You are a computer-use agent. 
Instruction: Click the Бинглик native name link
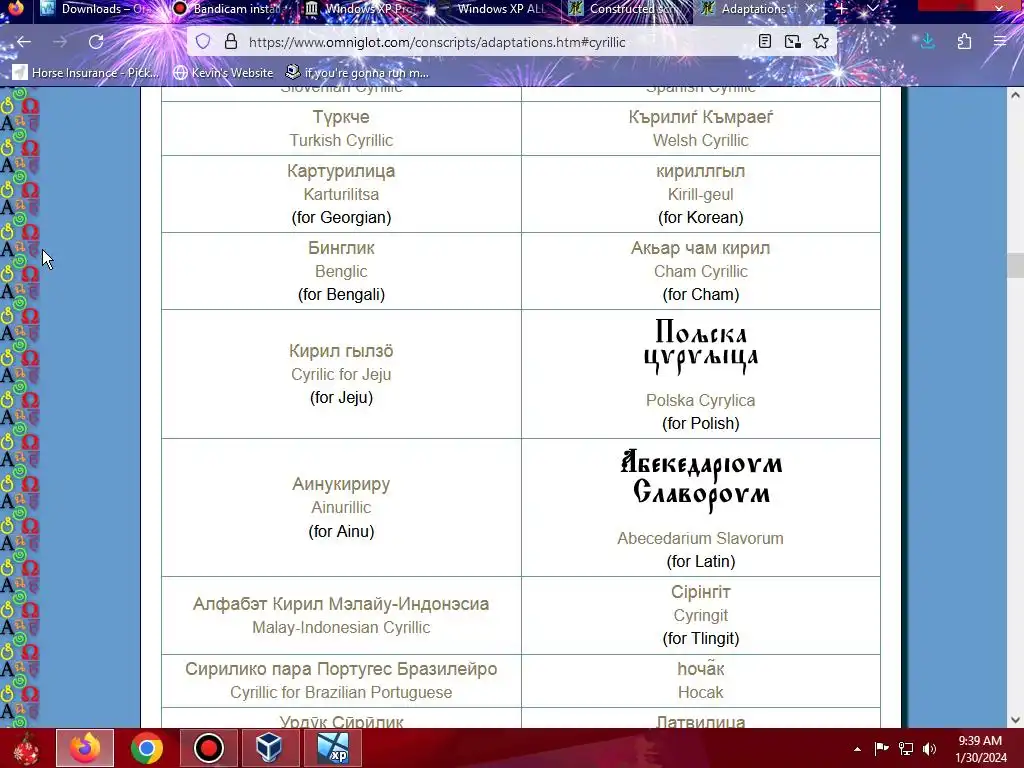click(341, 248)
